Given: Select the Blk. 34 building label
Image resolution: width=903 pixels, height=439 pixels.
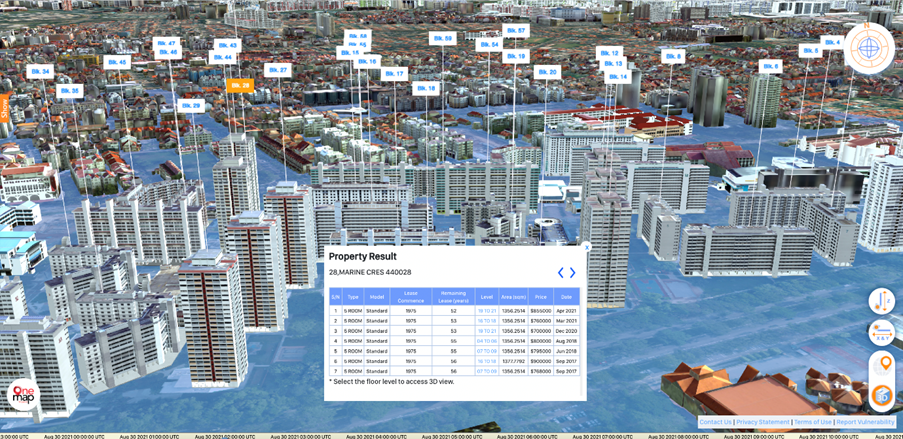Looking at the screenshot, I should pyautogui.click(x=40, y=71).
